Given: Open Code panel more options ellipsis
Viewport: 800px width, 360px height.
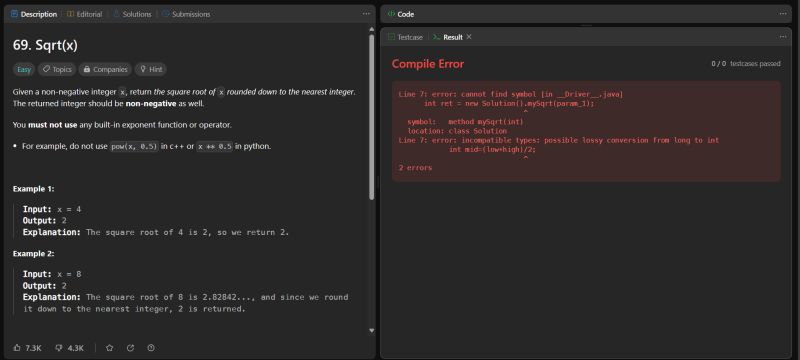Looking at the screenshot, I should pyautogui.click(x=783, y=14).
